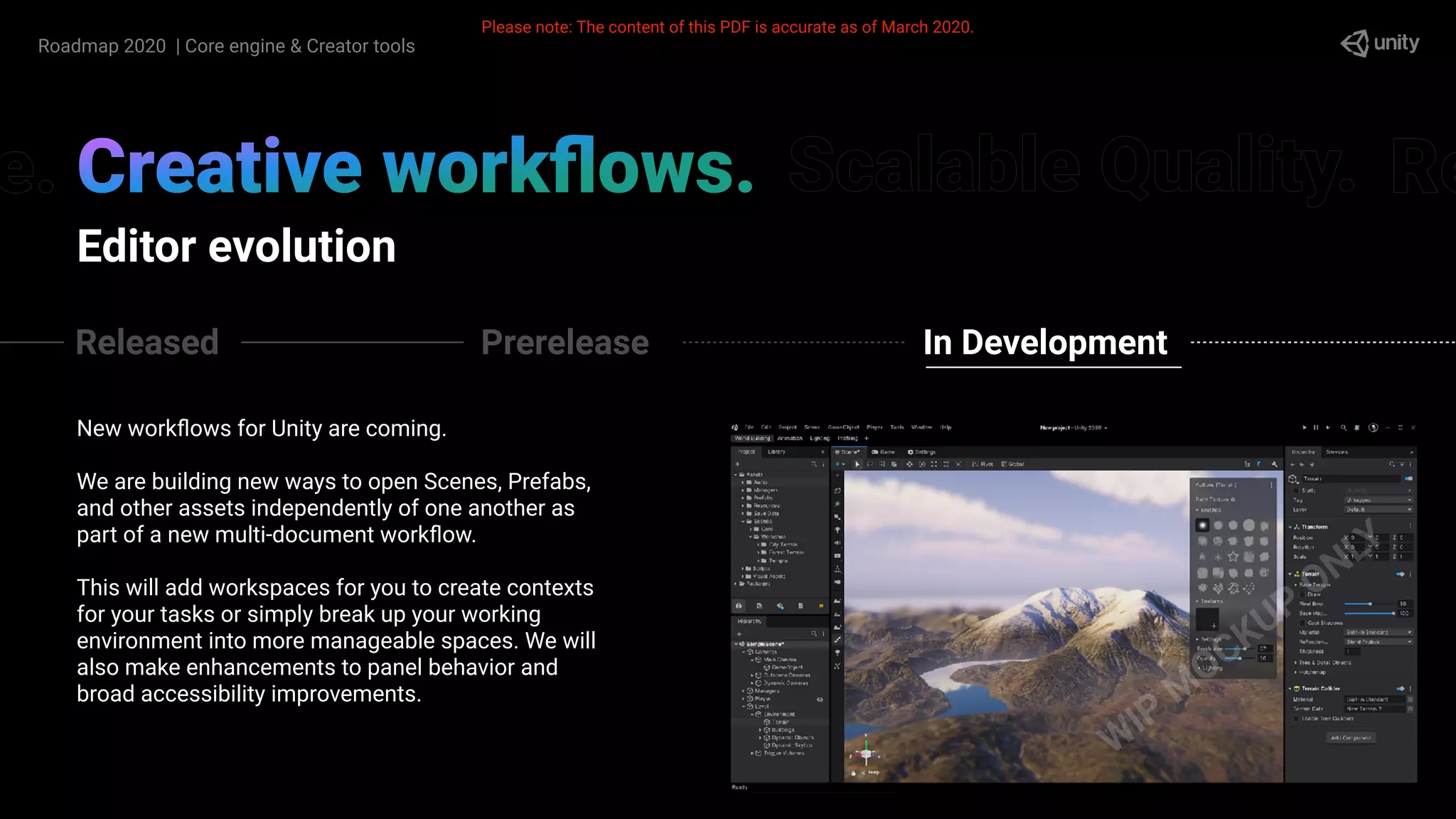
Task: Open the Window menu
Action: (x=921, y=427)
